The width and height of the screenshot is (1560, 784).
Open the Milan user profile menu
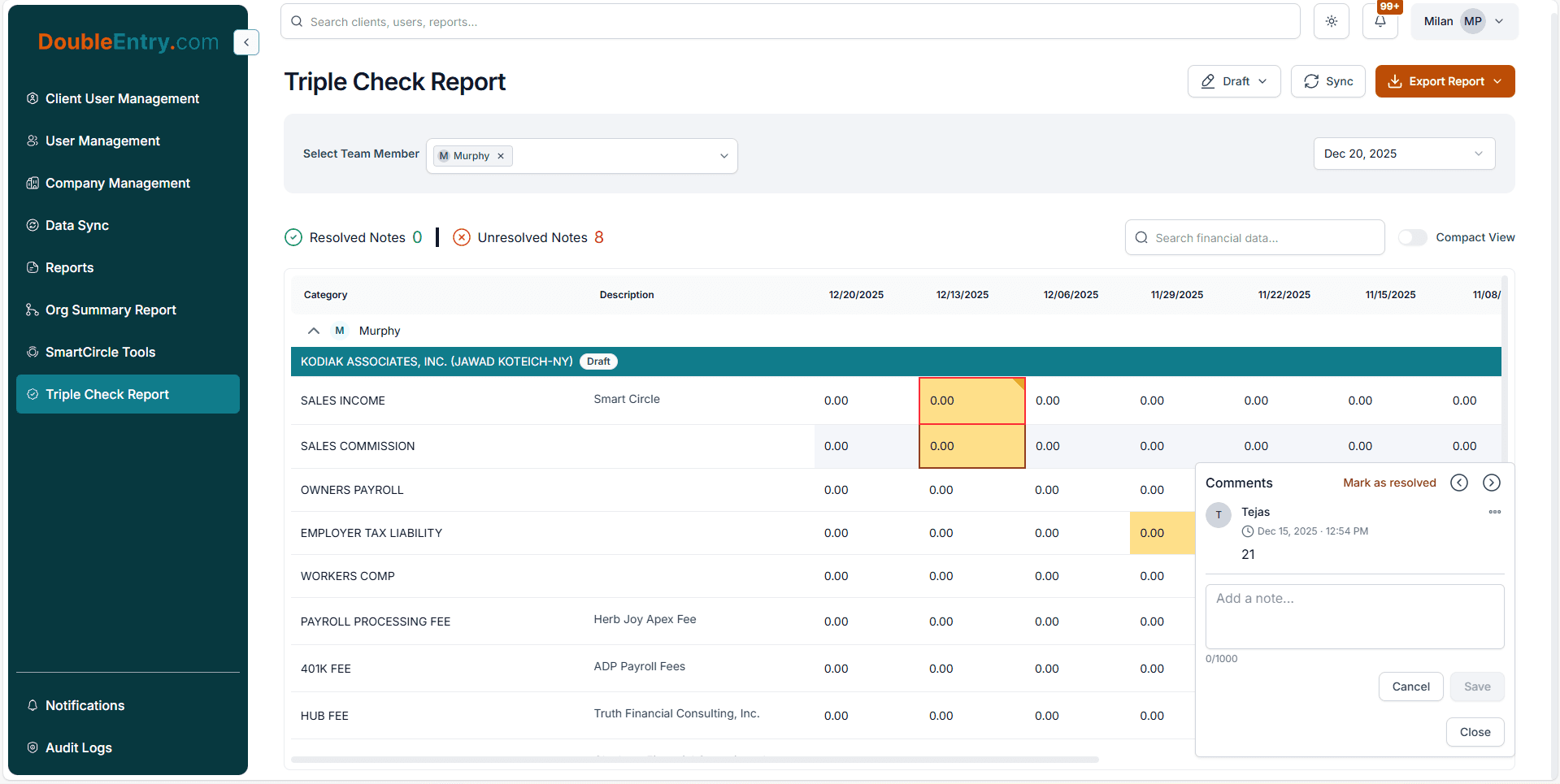[x=1463, y=22]
